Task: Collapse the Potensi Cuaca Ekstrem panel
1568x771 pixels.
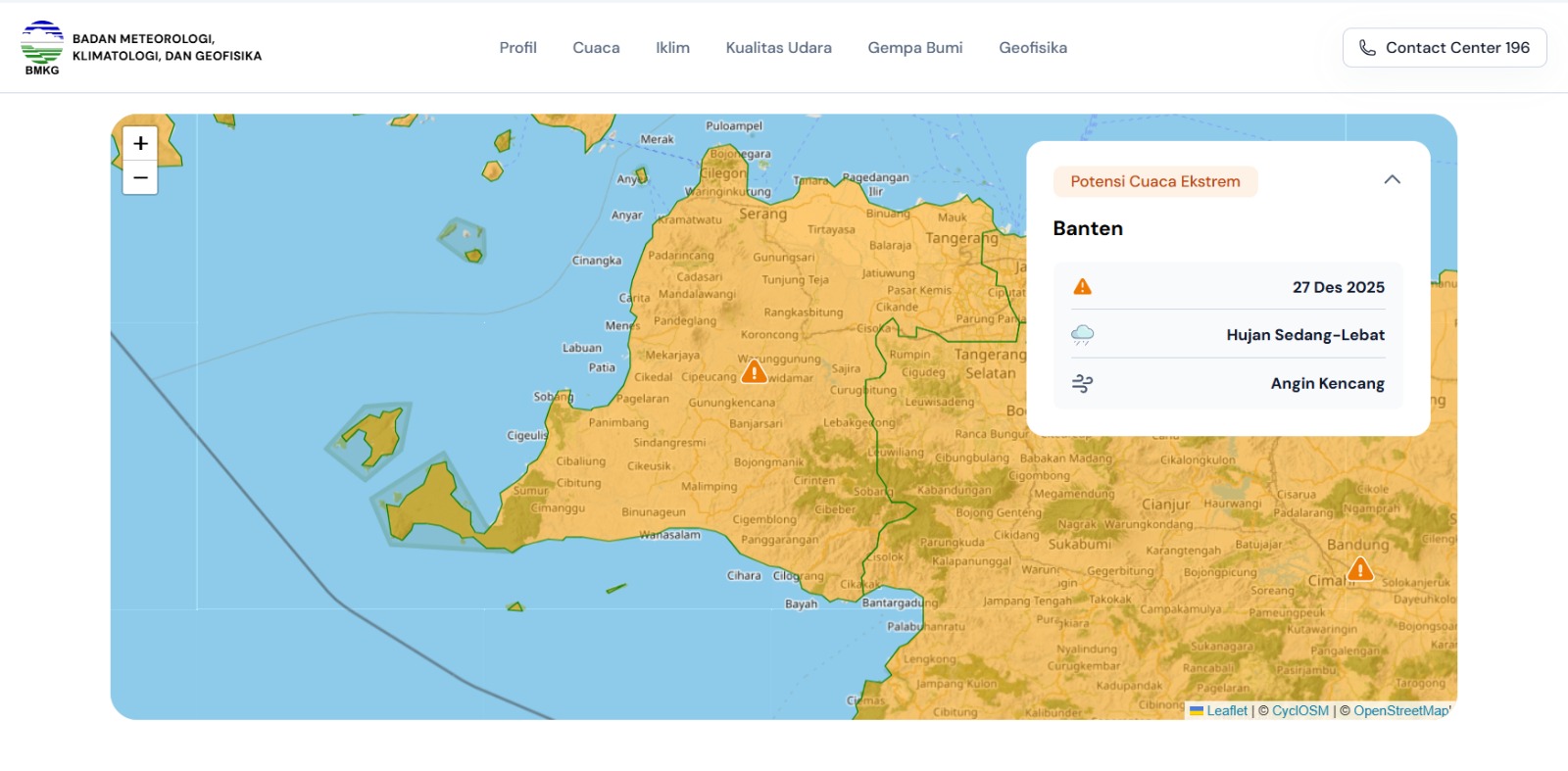Action: [x=1392, y=180]
